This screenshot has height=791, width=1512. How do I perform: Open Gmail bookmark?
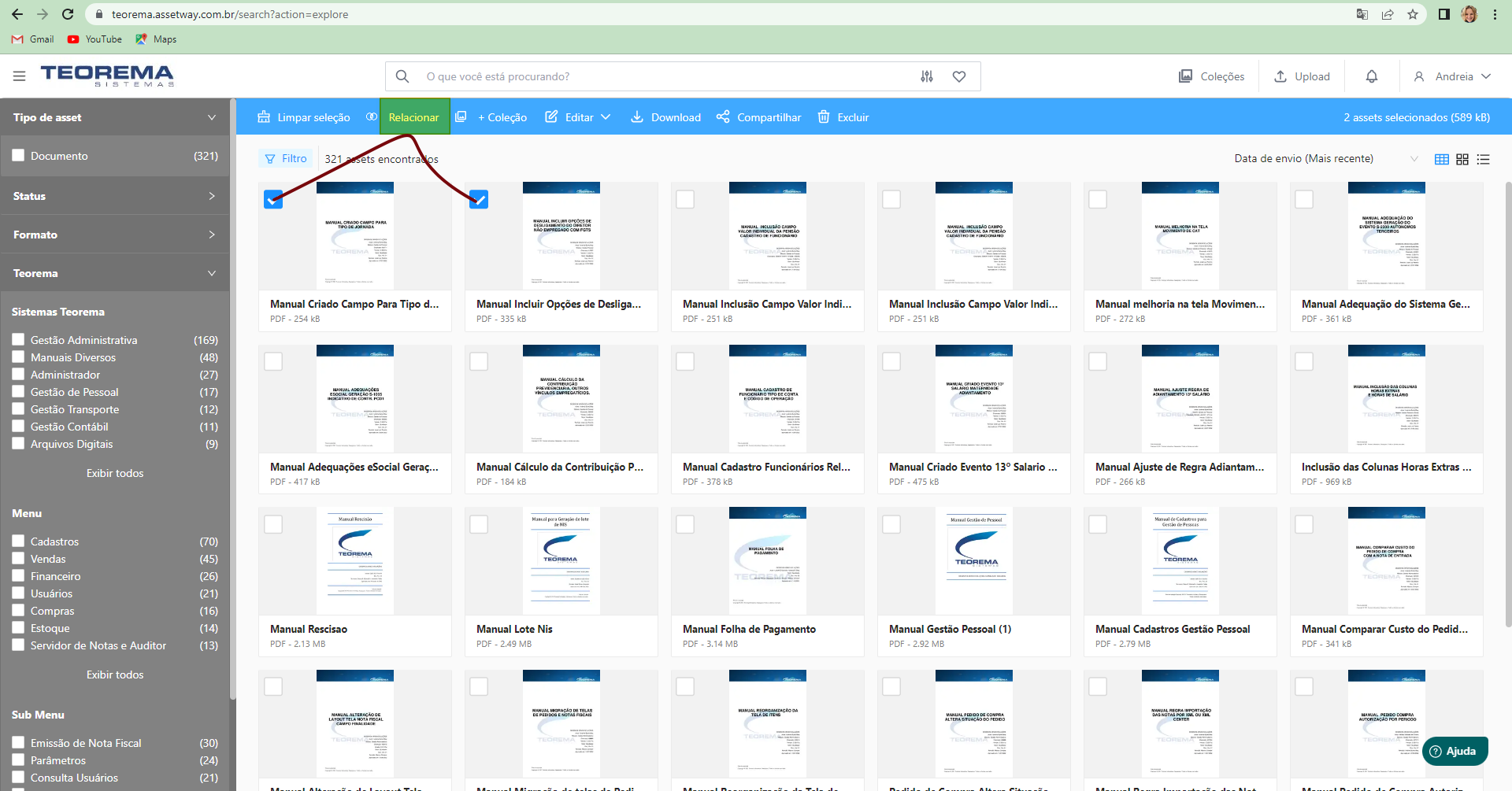tap(33, 39)
